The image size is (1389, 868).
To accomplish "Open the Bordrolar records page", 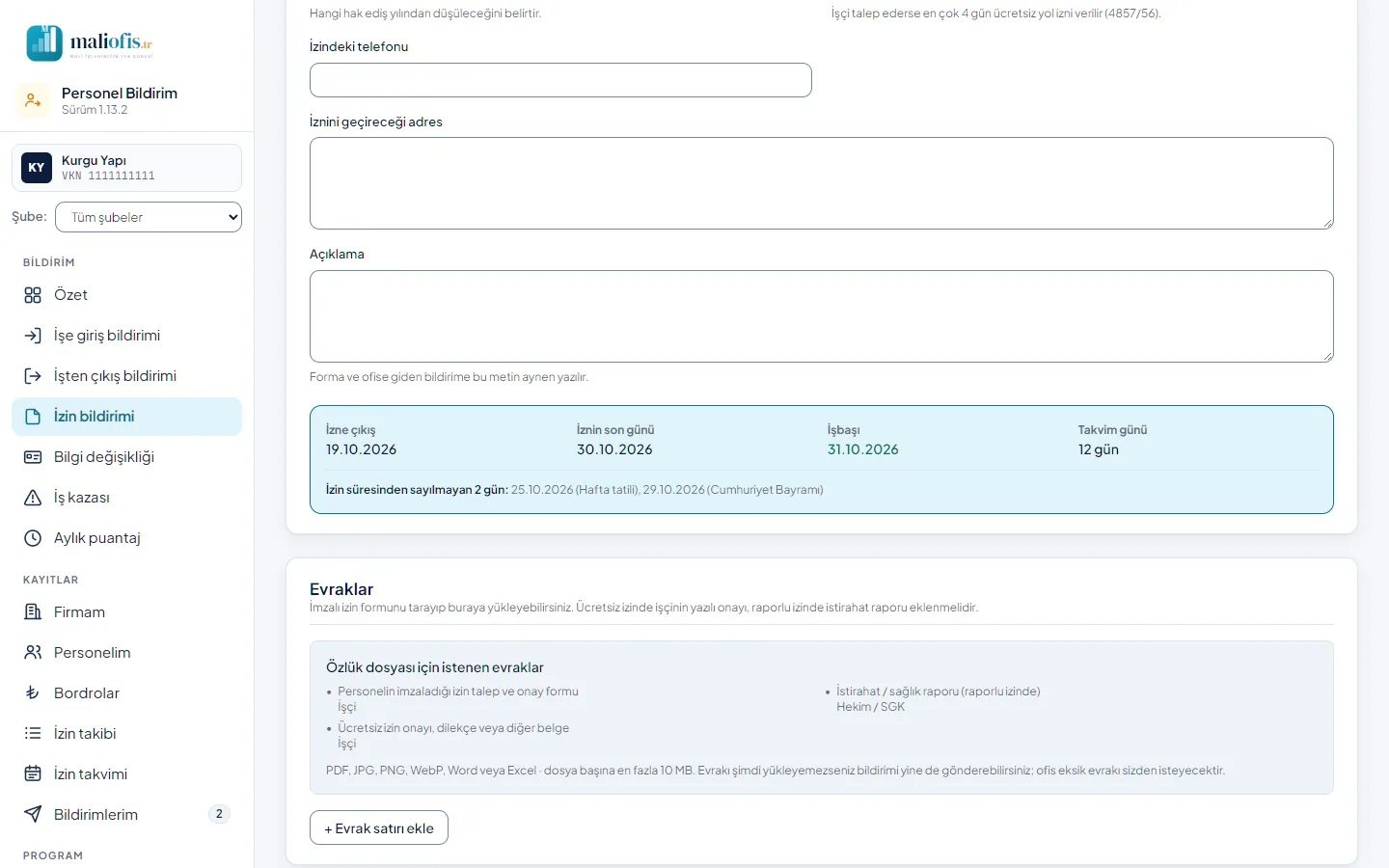I will coord(126,693).
